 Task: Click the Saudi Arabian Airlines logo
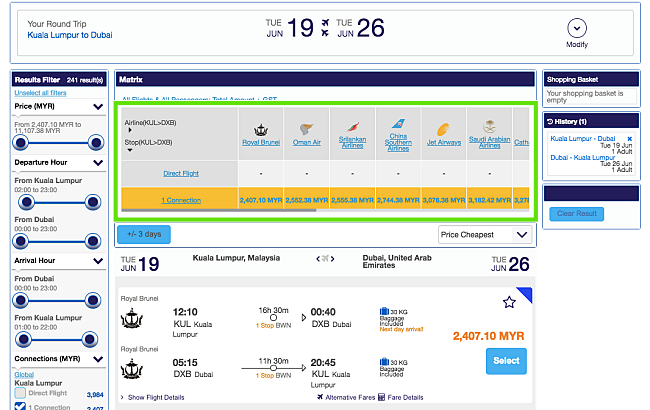[490, 126]
